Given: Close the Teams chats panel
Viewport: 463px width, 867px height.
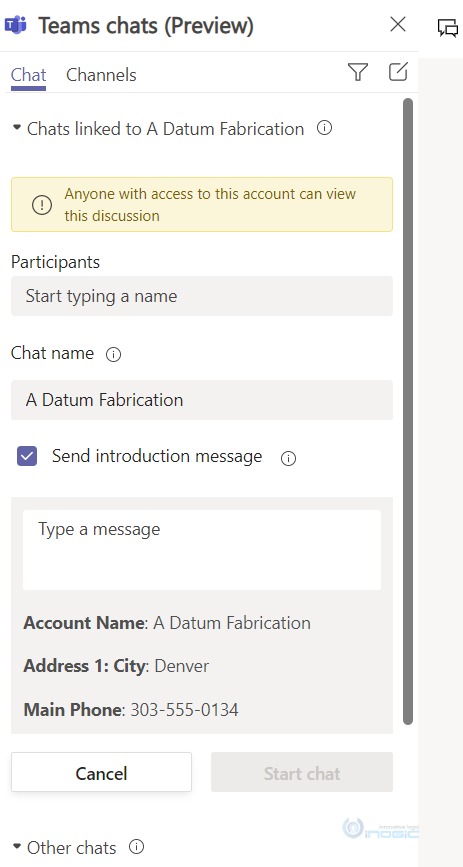Looking at the screenshot, I should click(x=398, y=24).
